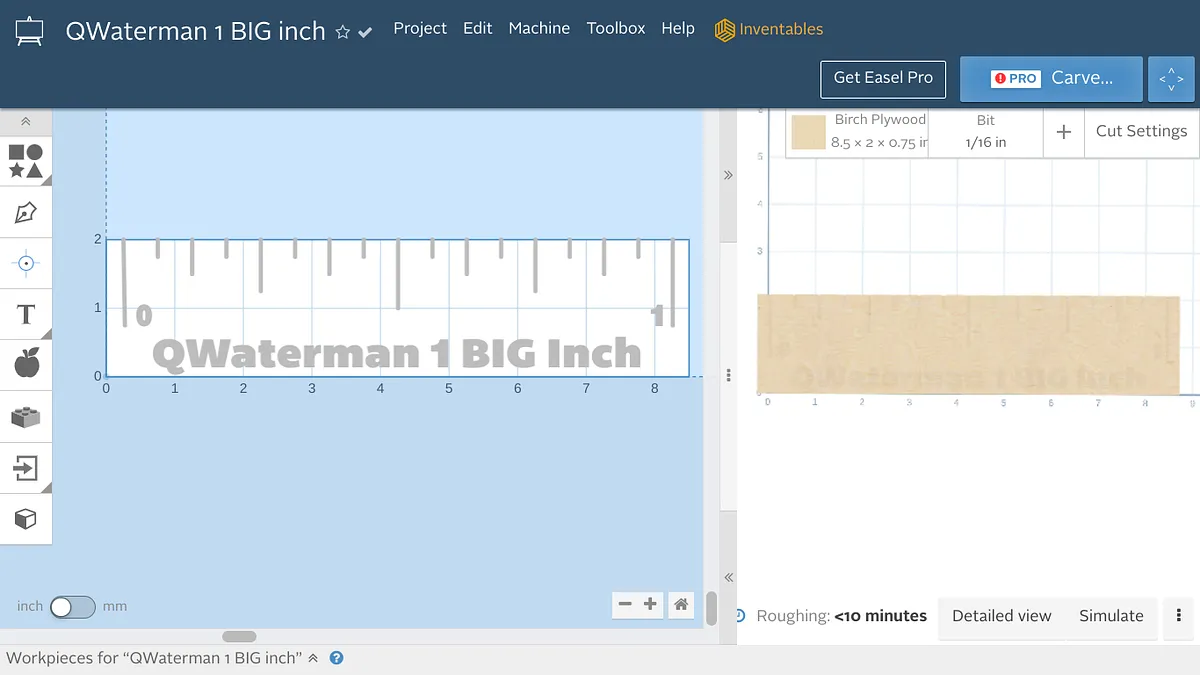This screenshot has width=1200, height=675.
Task: Open the Project menu
Action: tap(419, 28)
